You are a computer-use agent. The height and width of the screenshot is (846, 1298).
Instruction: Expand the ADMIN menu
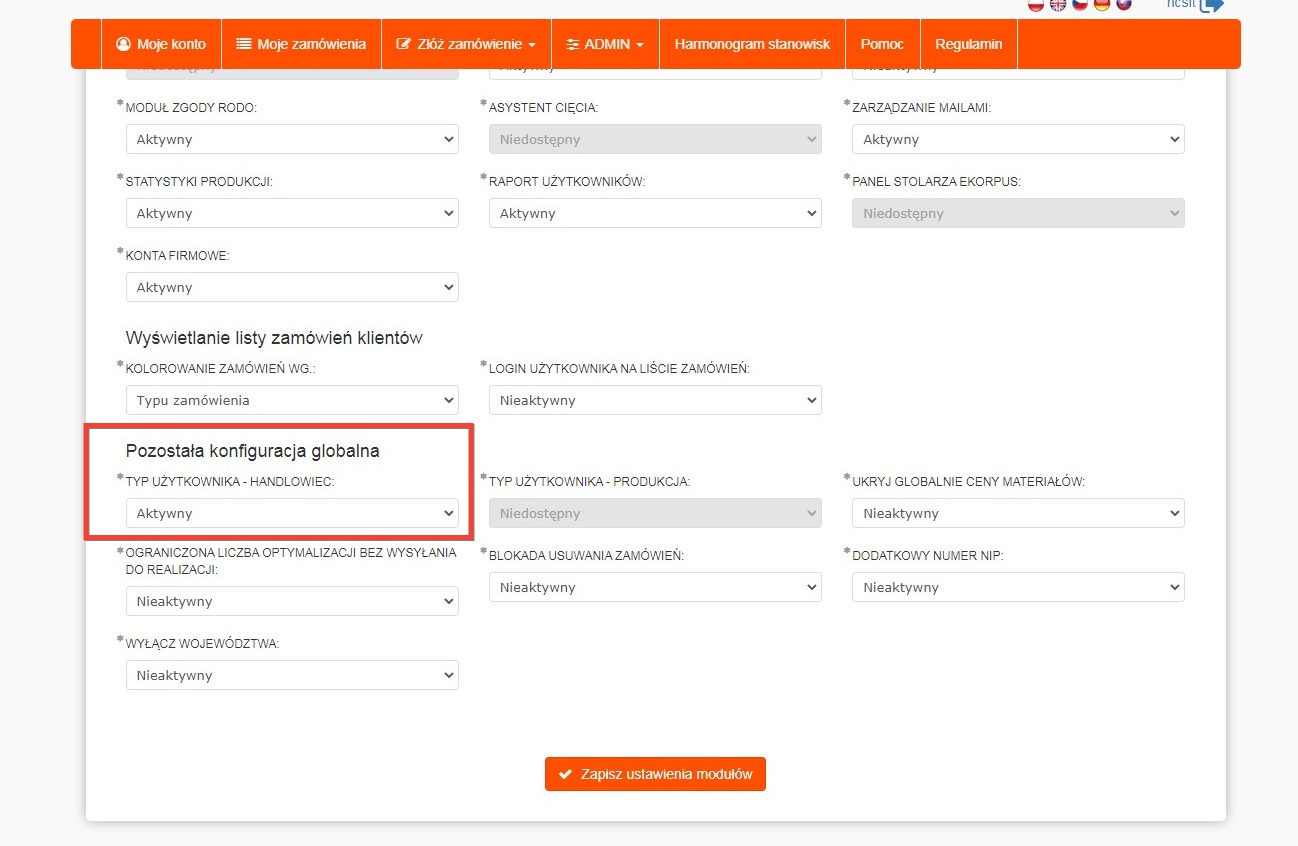tap(604, 44)
